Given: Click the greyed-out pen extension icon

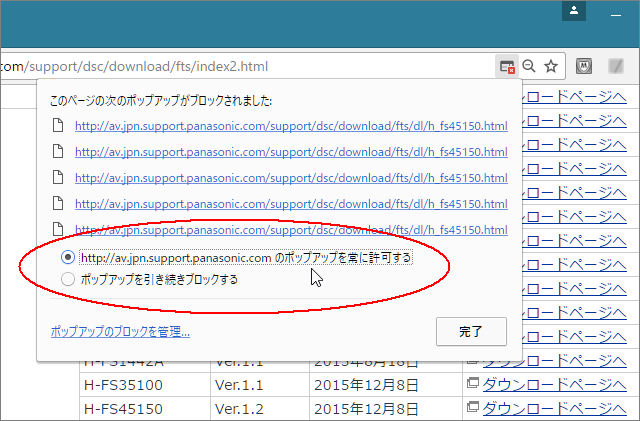Looking at the screenshot, I should [616, 66].
